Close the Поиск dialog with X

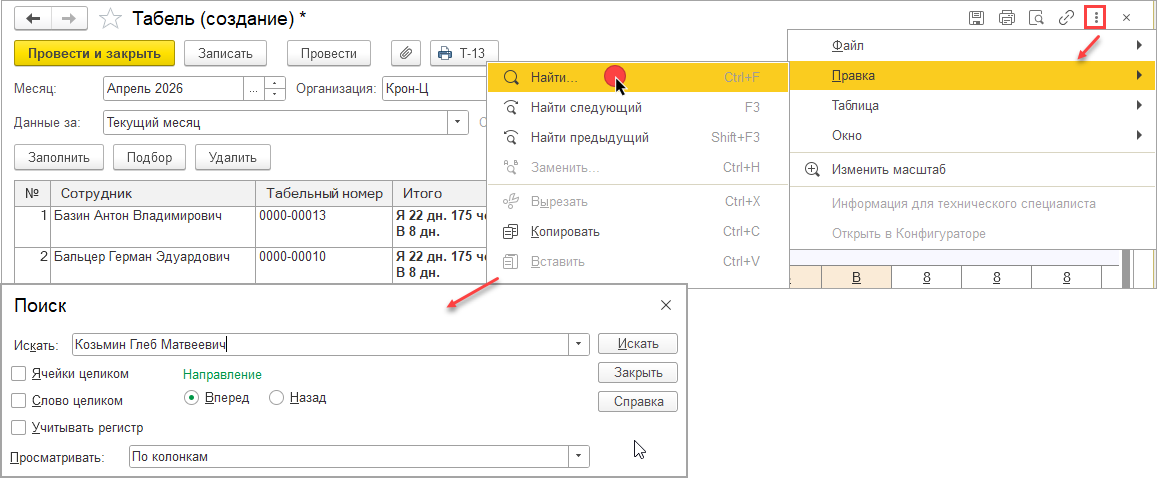(666, 305)
